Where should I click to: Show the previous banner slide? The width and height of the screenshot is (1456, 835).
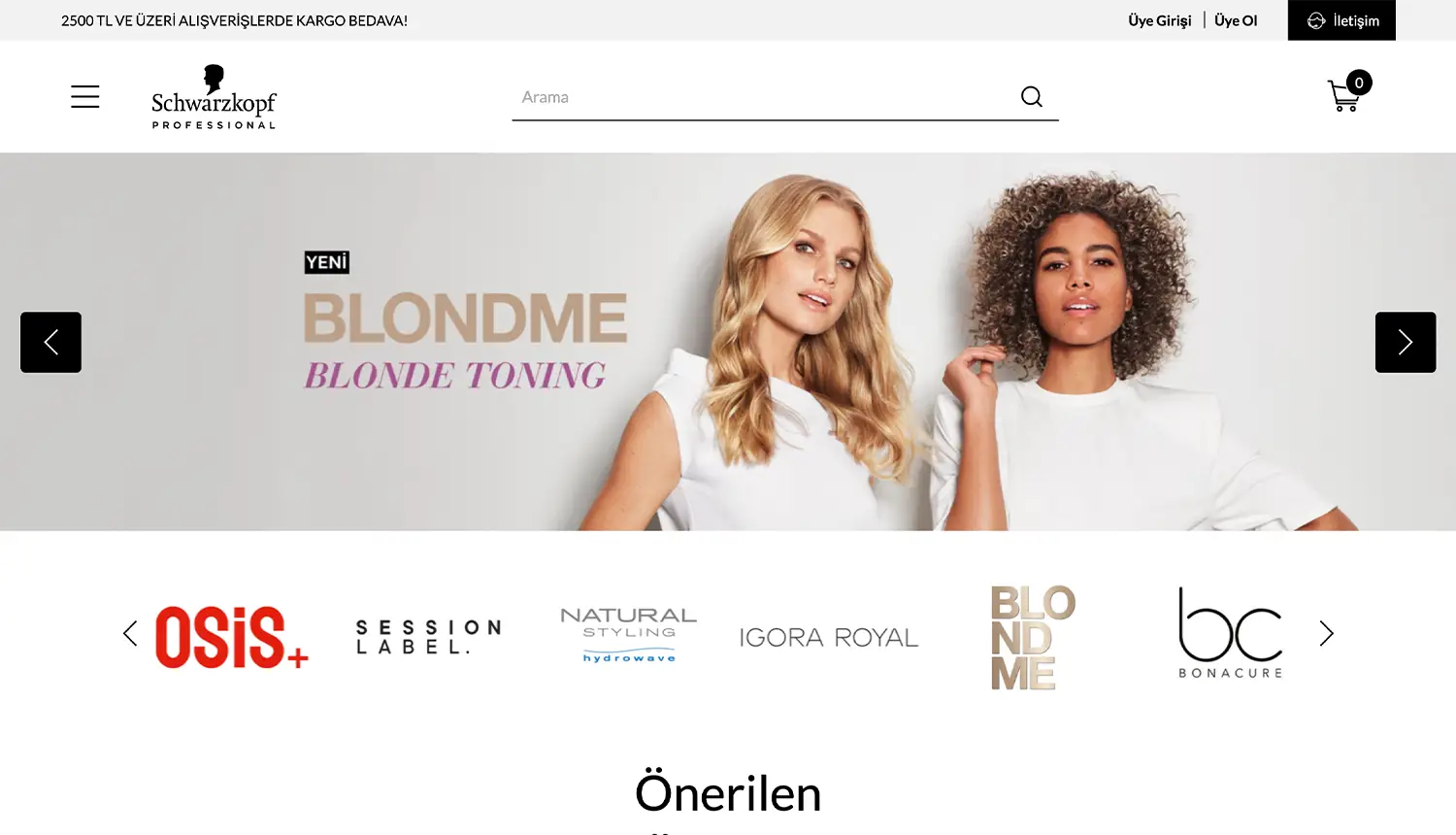point(50,342)
